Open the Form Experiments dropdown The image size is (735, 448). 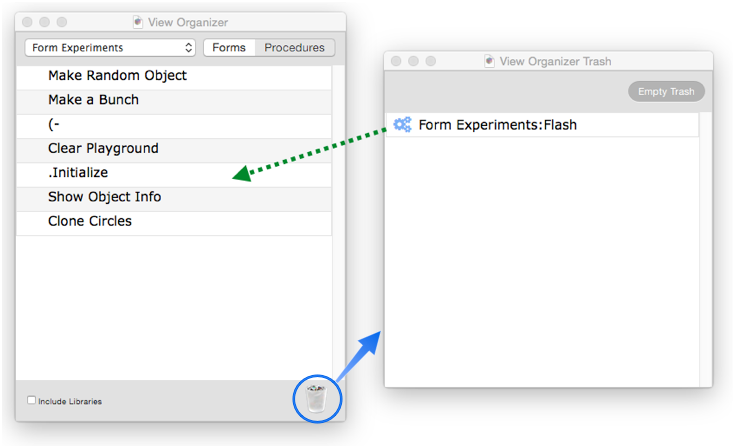(x=110, y=47)
